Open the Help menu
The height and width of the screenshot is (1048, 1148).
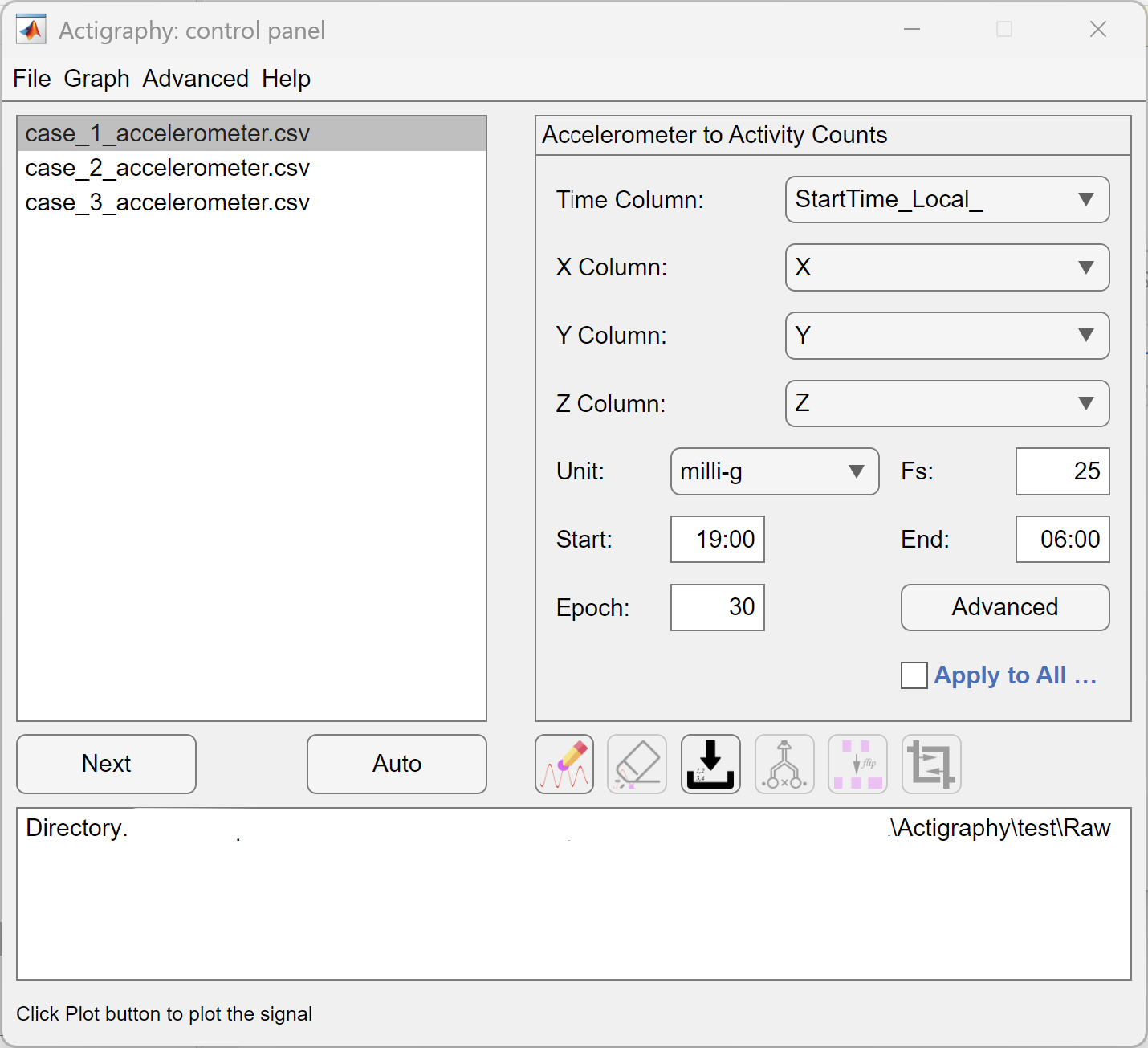pos(286,78)
